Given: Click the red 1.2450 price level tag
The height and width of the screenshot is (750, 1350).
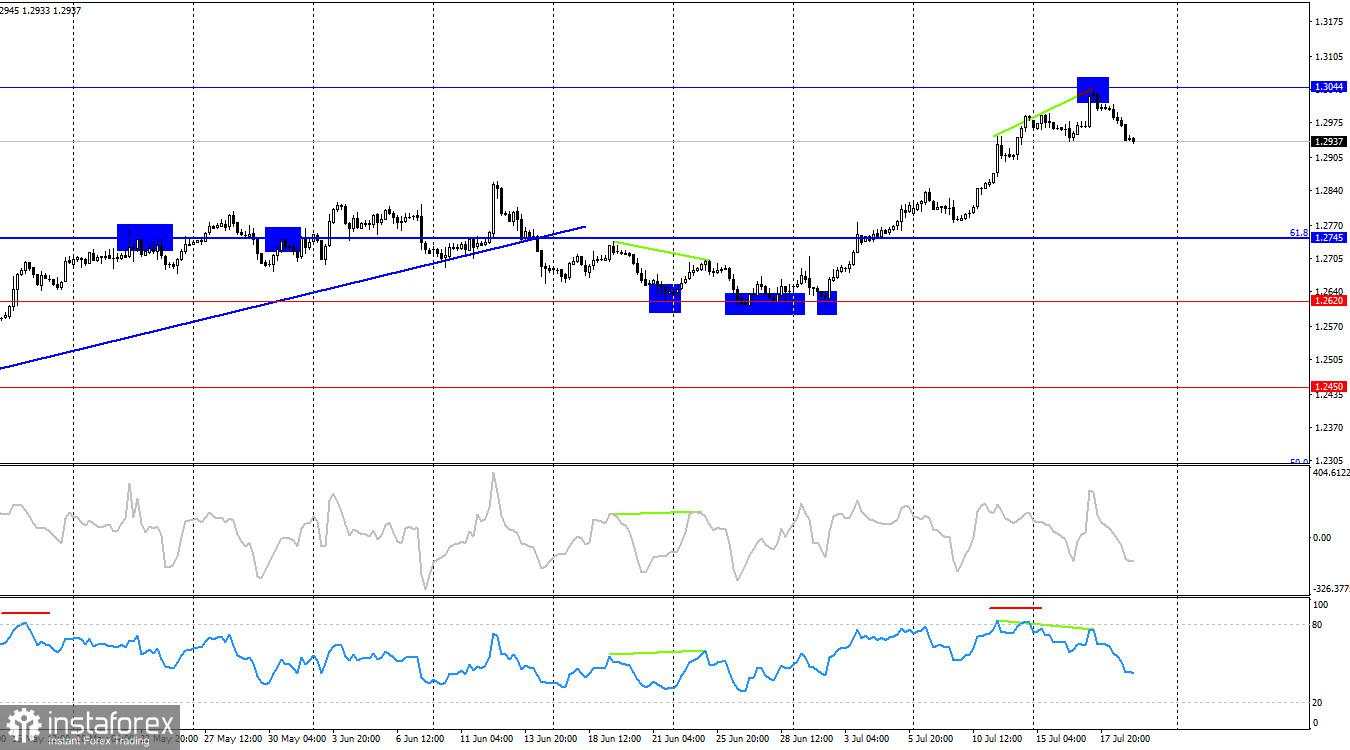Looking at the screenshot, I should [x=1330, y=387].
